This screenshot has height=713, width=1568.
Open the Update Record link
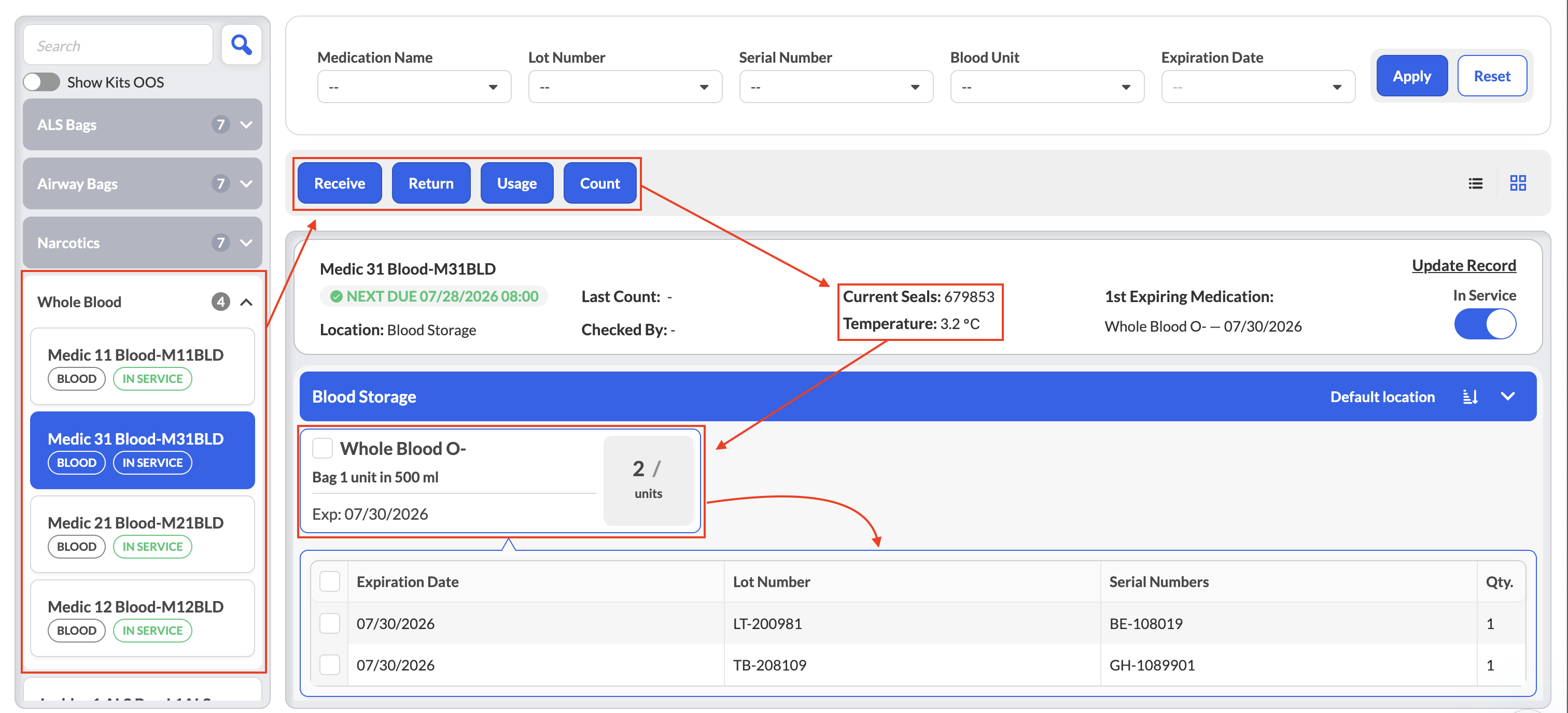pyautogui.click(x=1463, y=266)
